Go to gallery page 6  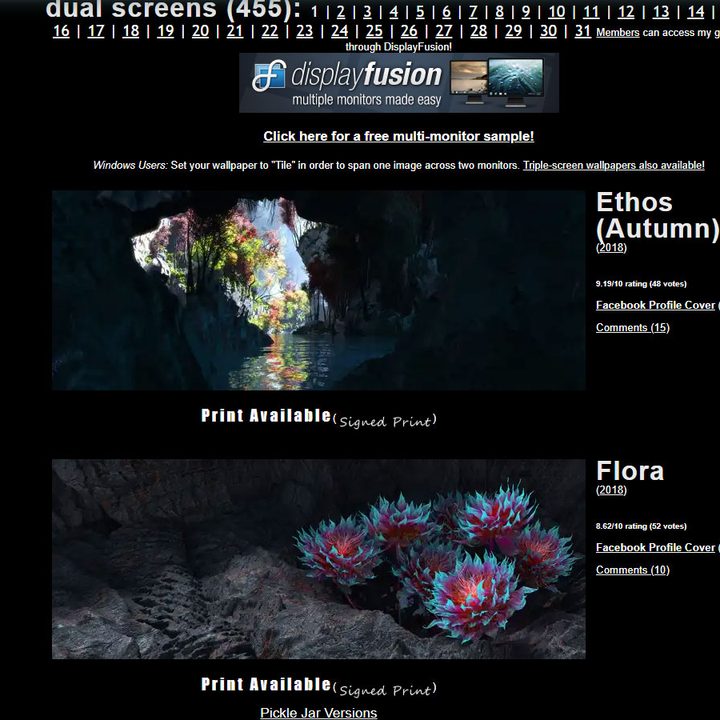(446, 12)
